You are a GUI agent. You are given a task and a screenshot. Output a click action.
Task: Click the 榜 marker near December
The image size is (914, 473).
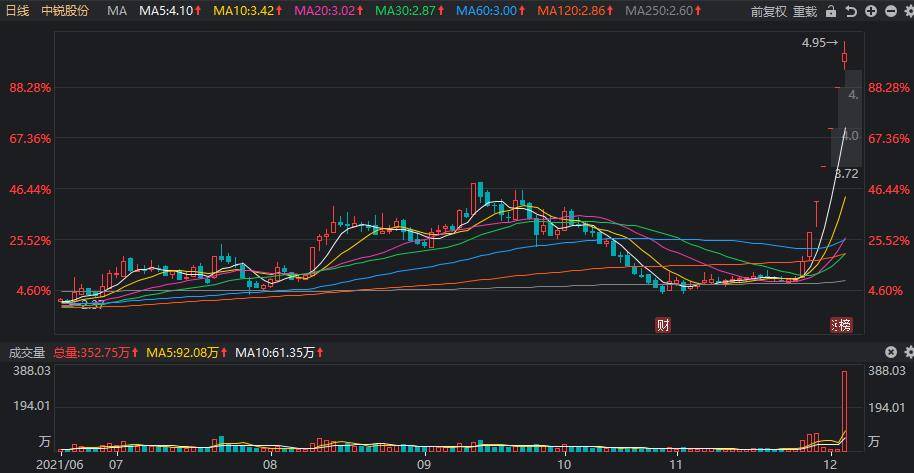pyautogui.click(x=842, y=325)
